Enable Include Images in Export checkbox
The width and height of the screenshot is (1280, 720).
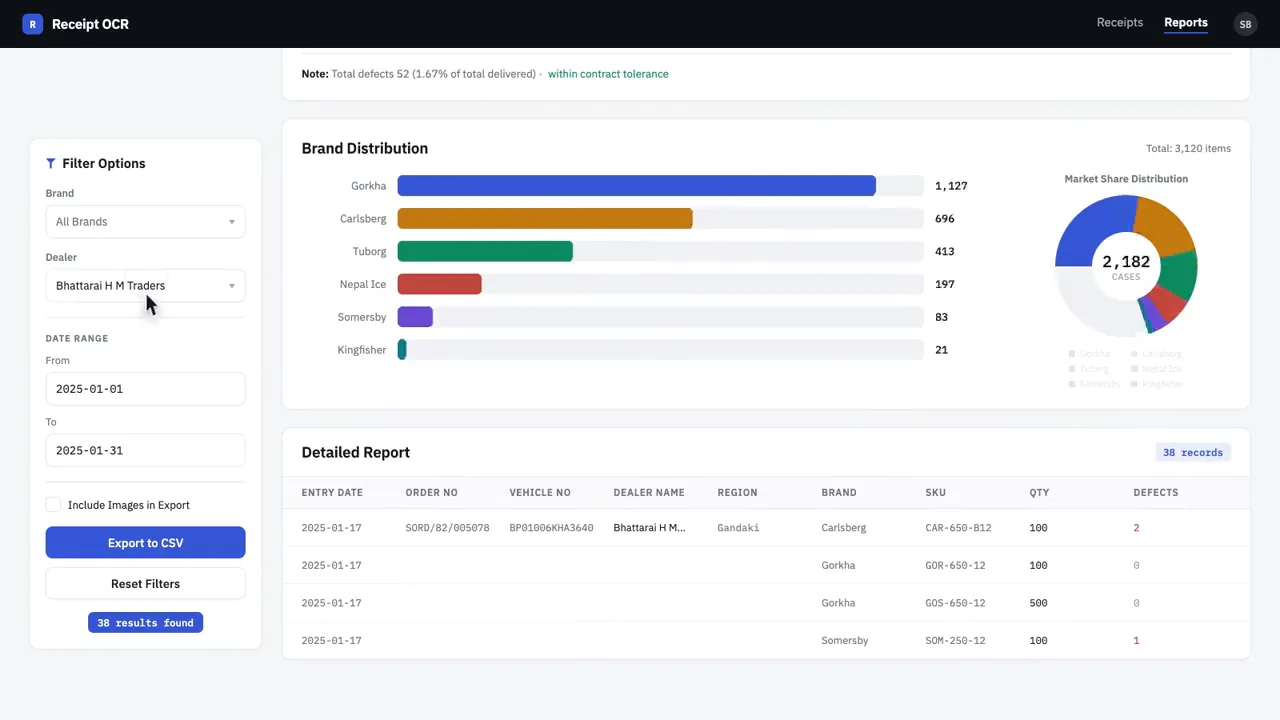click(53, 505)
